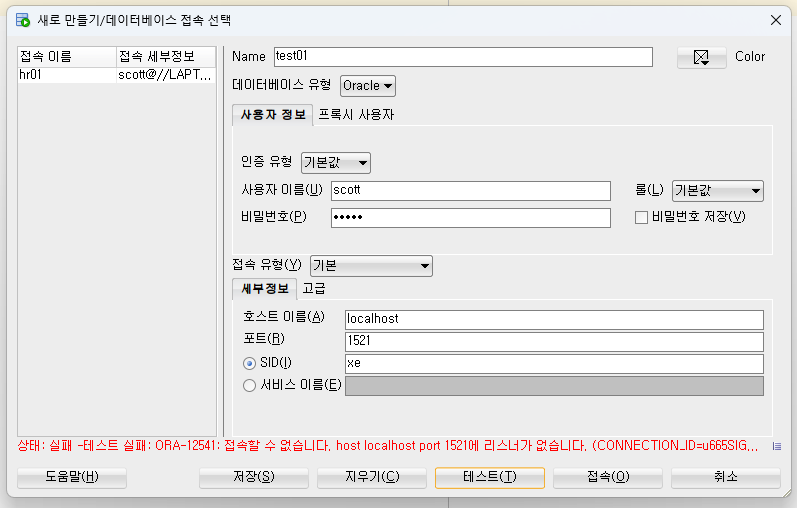The width and height of the screenshot is (797, 508).
Task: Select the 서비스 이름 radio button
Action: coord(249,385)
